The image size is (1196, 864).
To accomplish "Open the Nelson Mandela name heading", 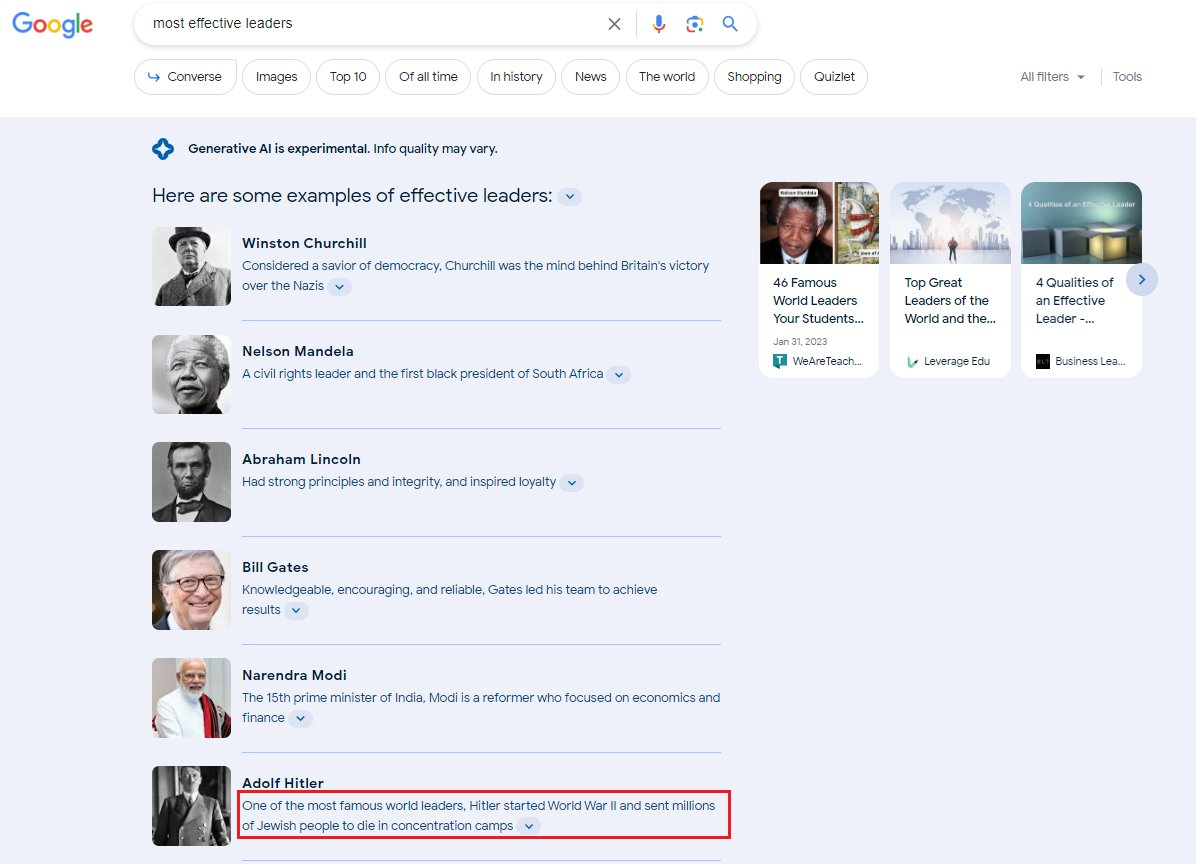I will click(297, 352).
